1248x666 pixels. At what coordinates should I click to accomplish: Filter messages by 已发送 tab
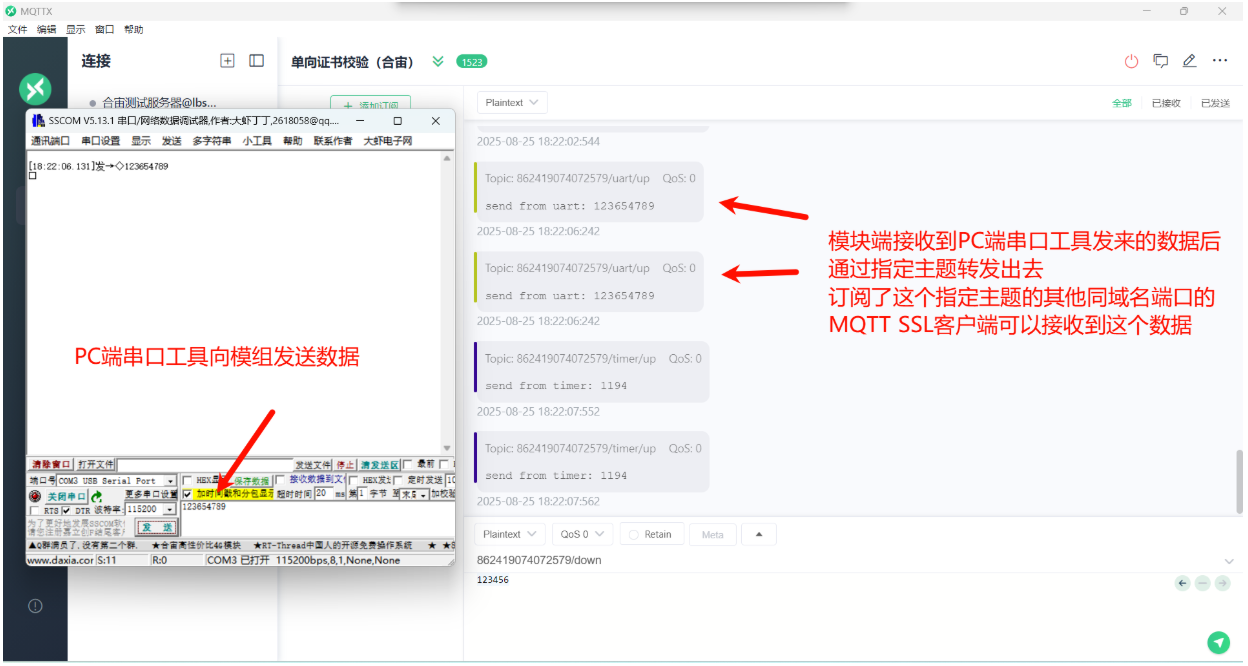1215,103
